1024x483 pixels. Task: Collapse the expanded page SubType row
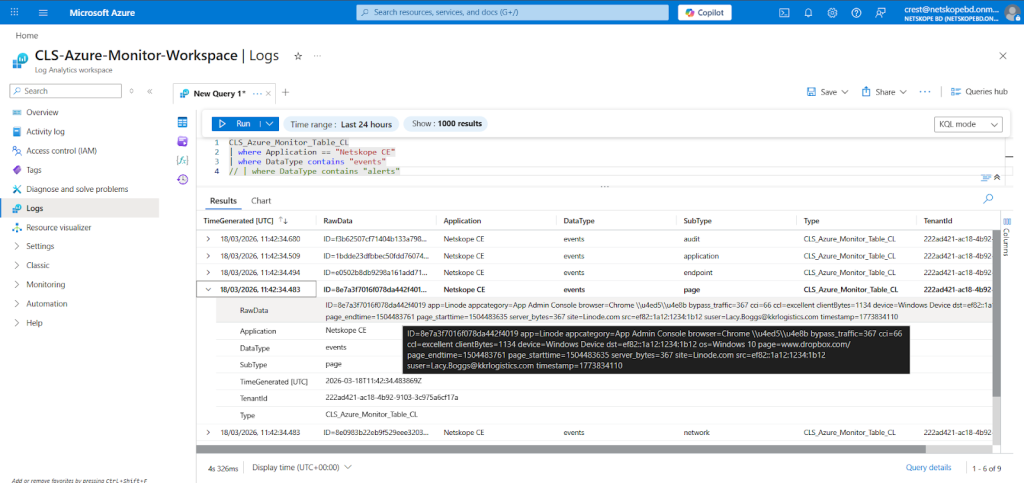(208, 289)
